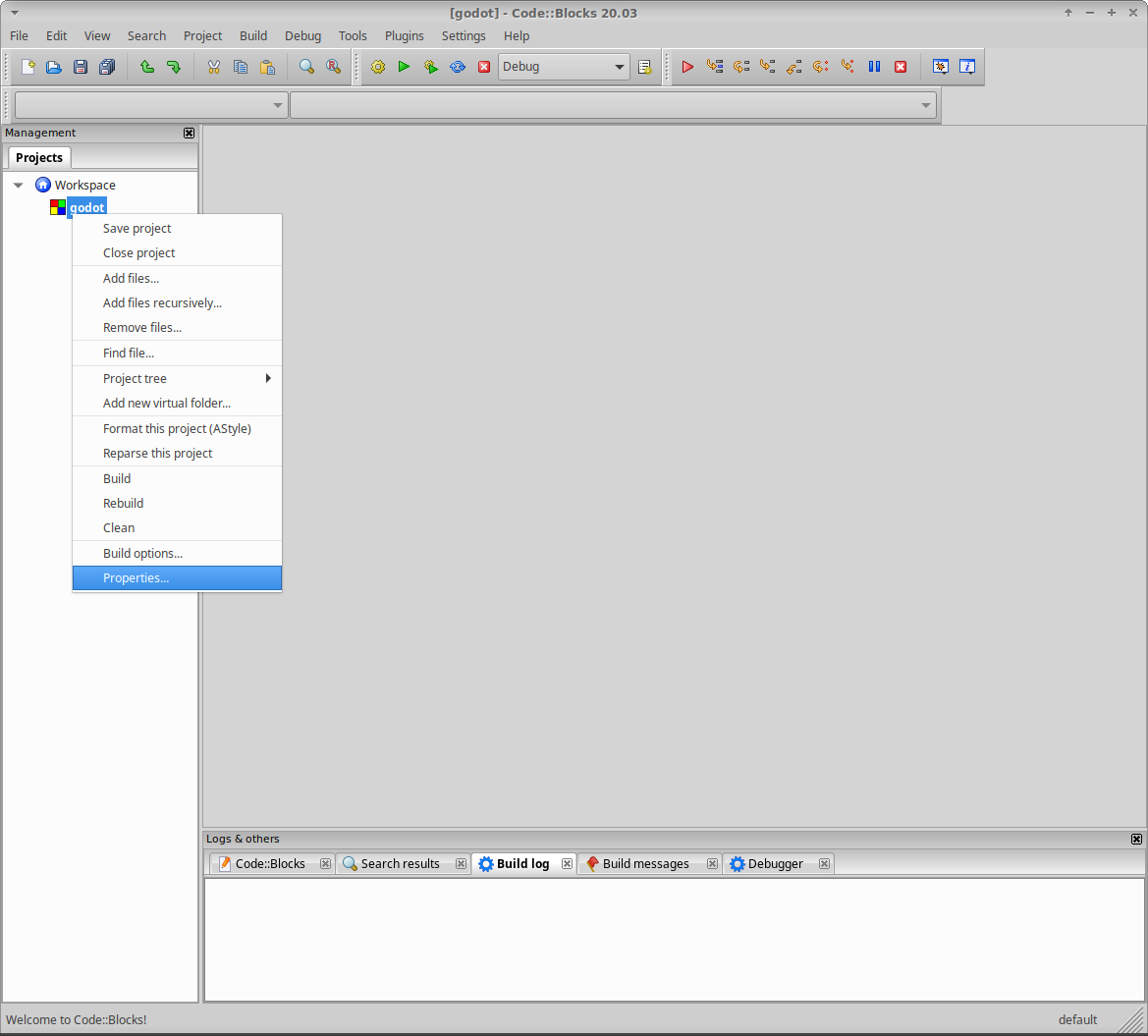Viewport: 1148px width, 1036px height.
Task: Collapse the Workspace tree node
Action: 18,185
